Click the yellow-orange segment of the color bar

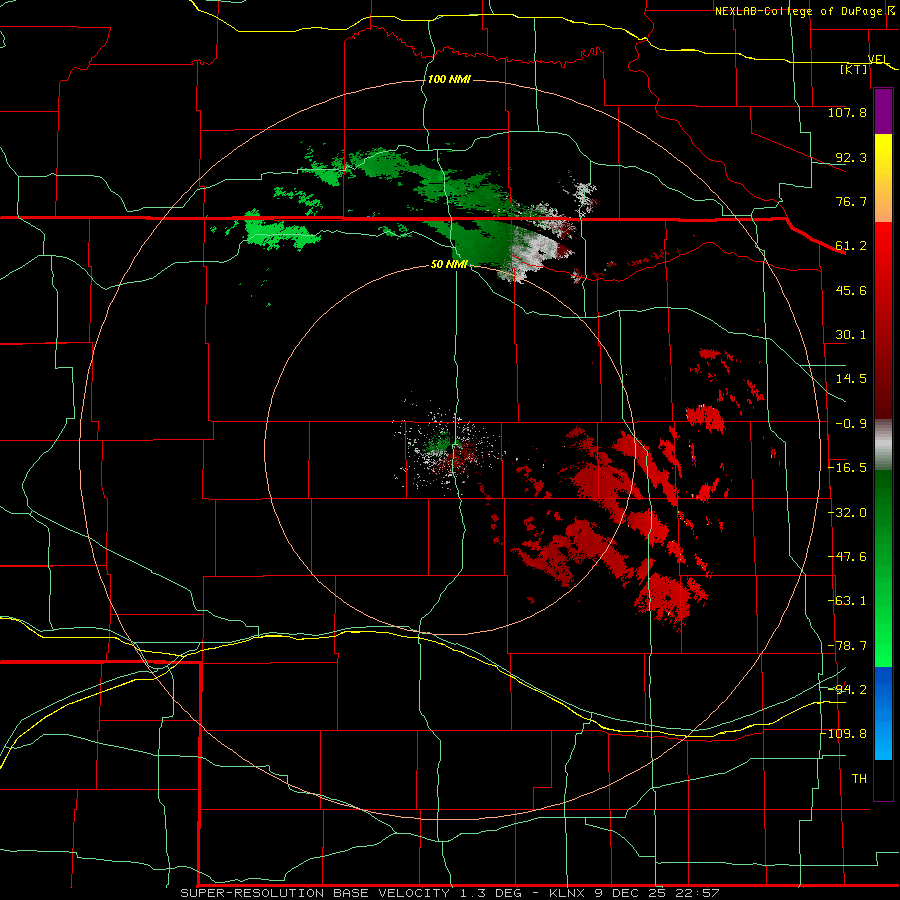click(x=883, y=179)
